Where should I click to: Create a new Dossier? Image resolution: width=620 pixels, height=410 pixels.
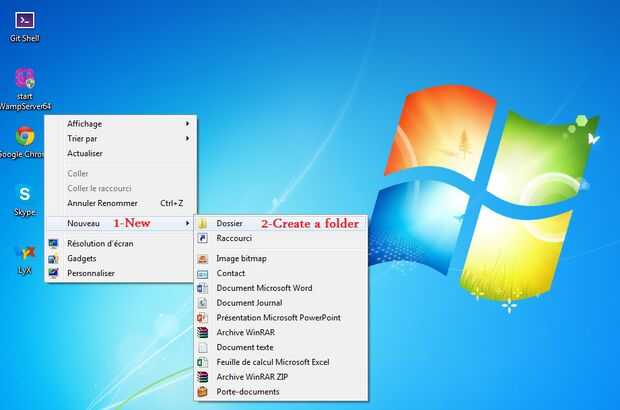(281, 224)
